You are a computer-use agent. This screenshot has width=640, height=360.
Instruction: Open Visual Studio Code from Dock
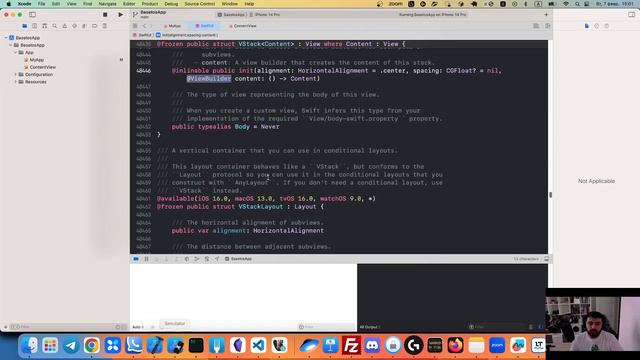coord(258,346)
